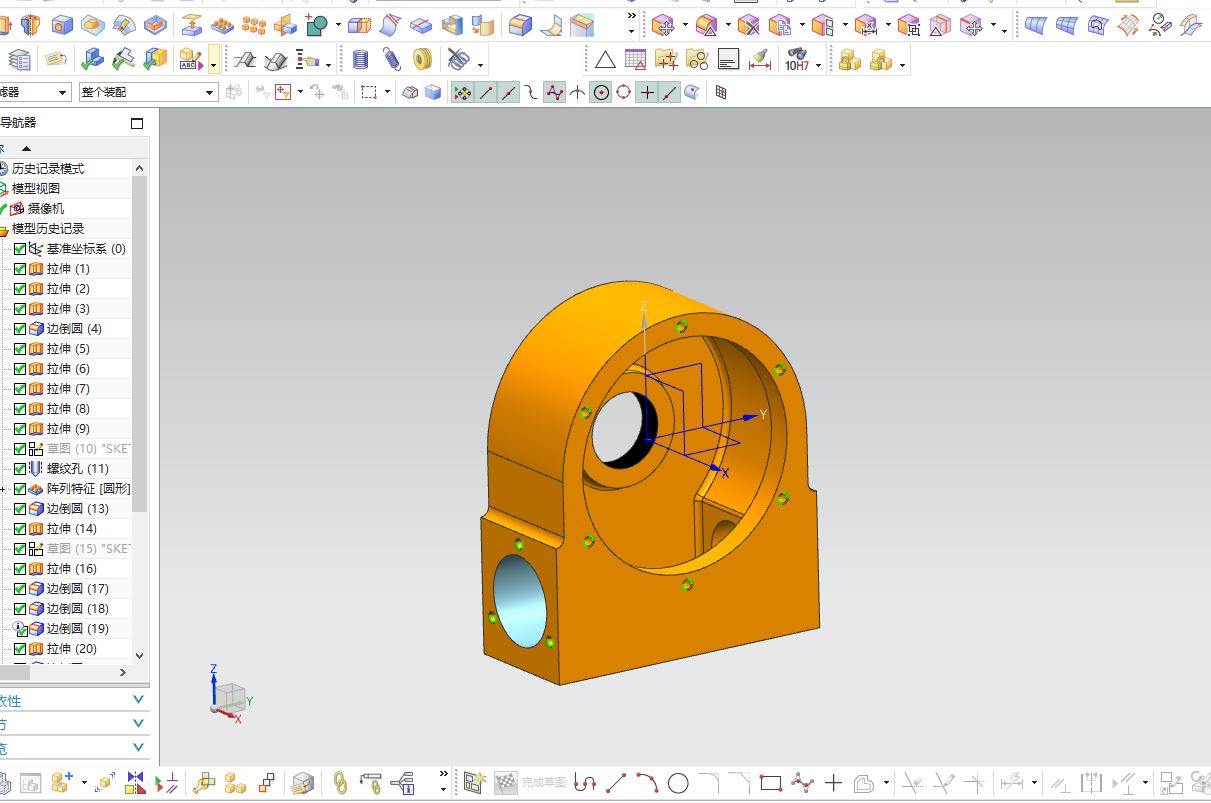Screen dimensions: 1211x803
Task: Click the navigator scrollbar down arrow
Action: (139, 656)
